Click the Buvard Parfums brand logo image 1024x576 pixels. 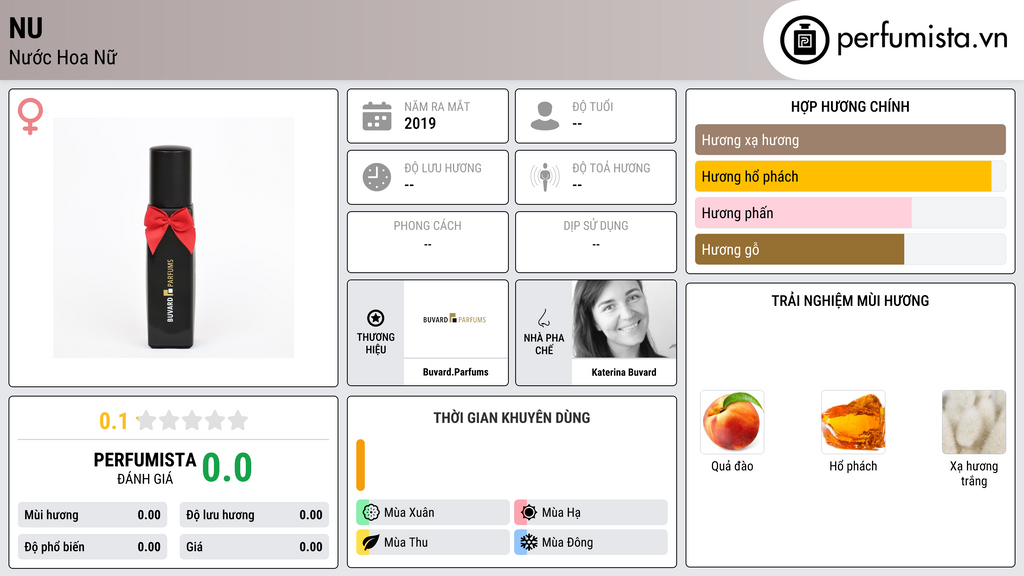pyautogui.click(x=455, y=319)
